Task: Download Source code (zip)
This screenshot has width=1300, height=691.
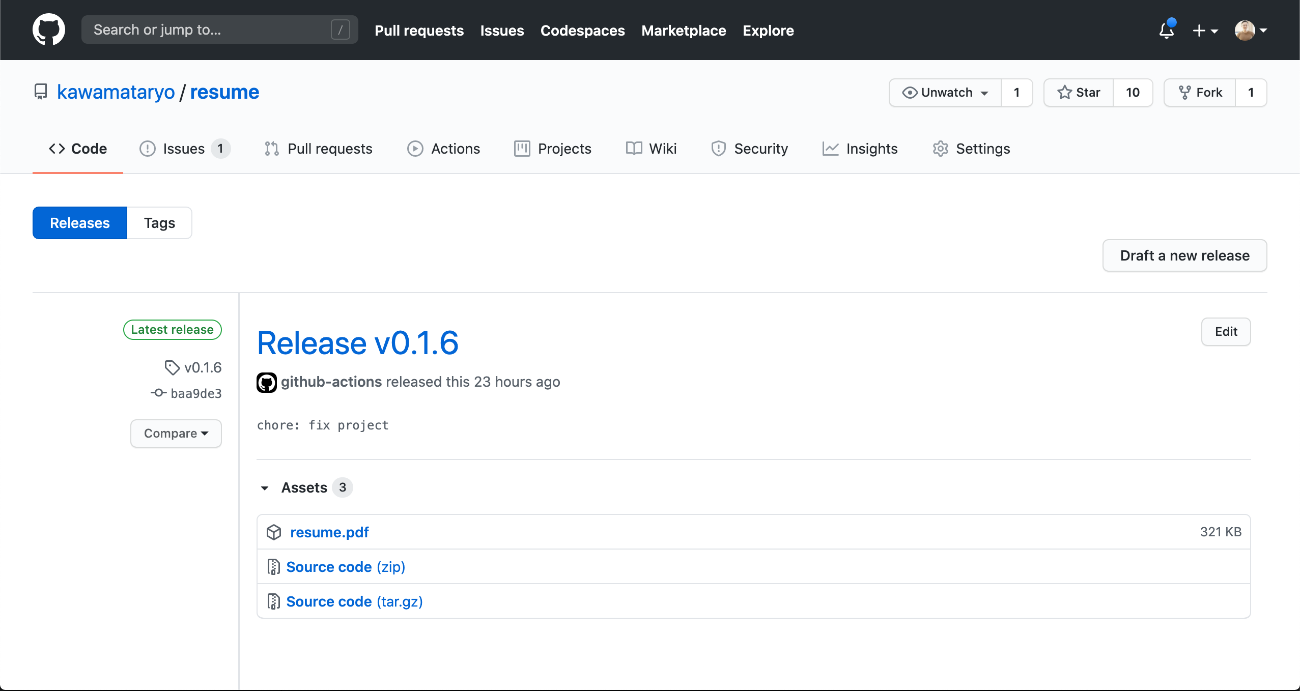Action: [x=346, y=567]
